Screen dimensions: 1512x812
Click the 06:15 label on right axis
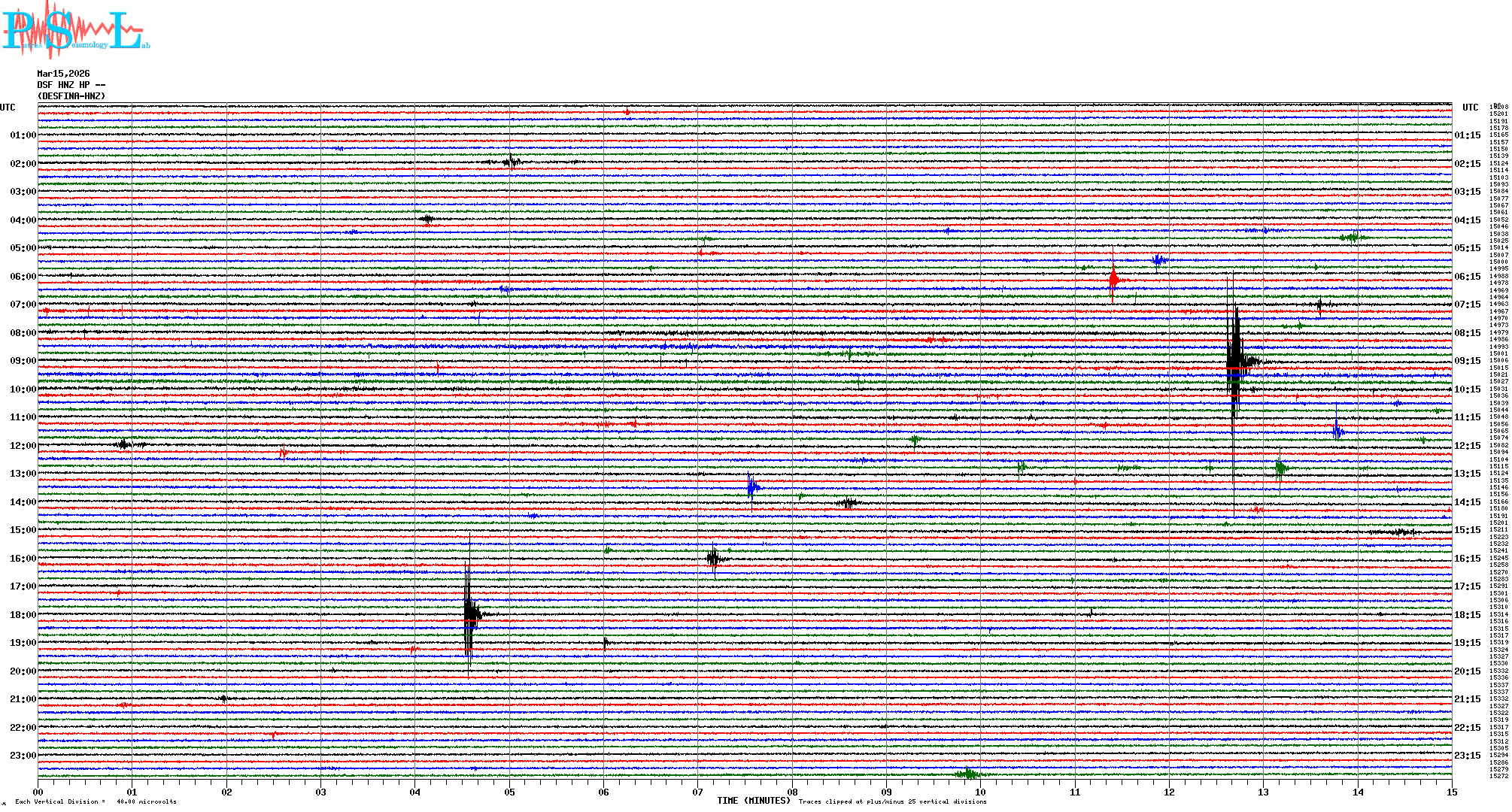pos(1467,277)
